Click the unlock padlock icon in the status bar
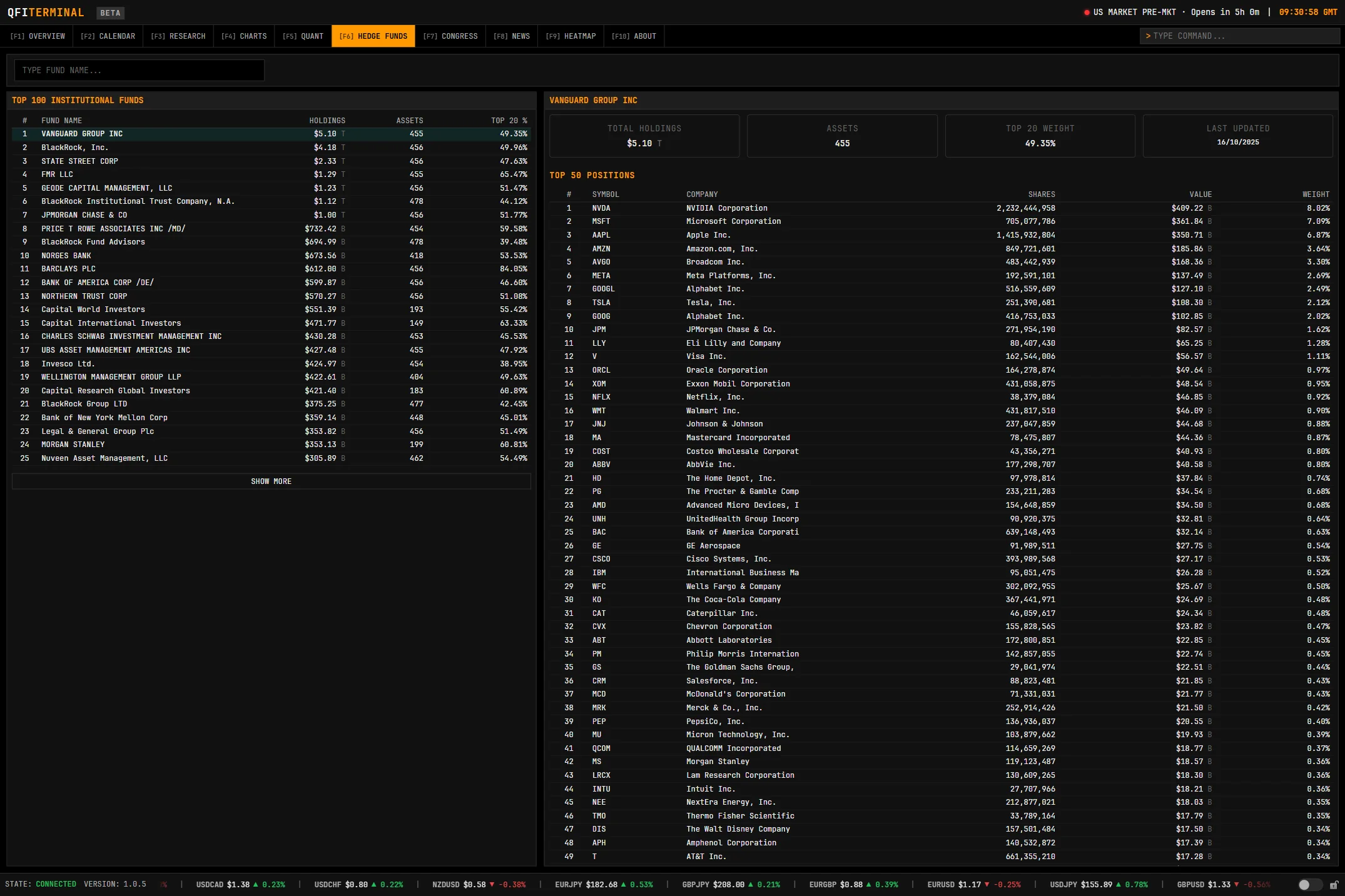This screenshot has height=896, width=1345. [x=1334, y=884]
